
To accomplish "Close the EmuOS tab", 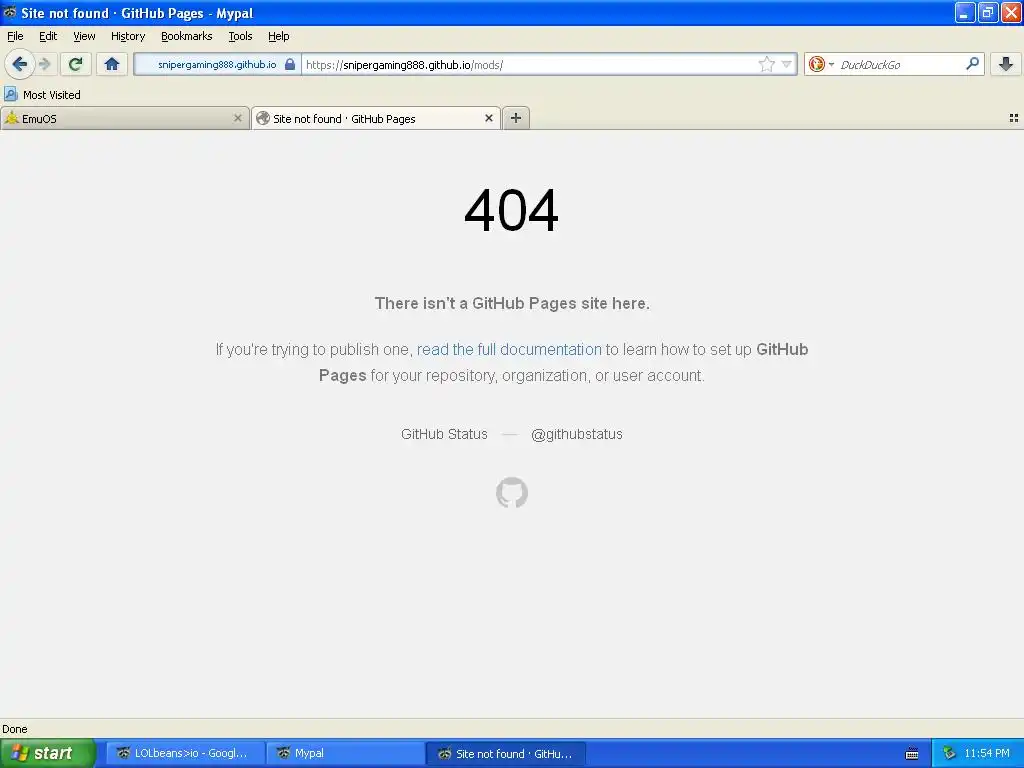I will 238,118.
